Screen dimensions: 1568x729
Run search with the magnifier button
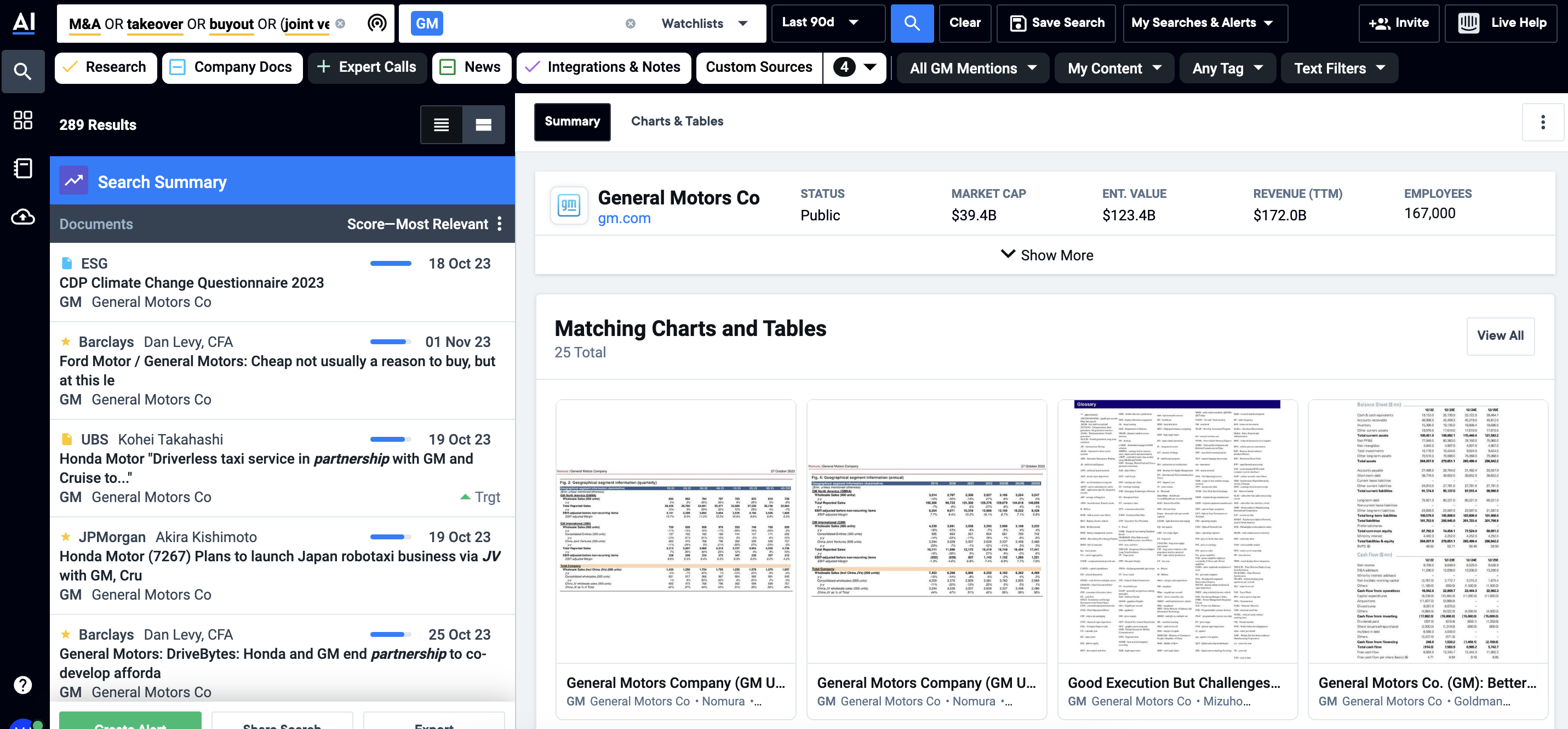(x=912, y=23)
